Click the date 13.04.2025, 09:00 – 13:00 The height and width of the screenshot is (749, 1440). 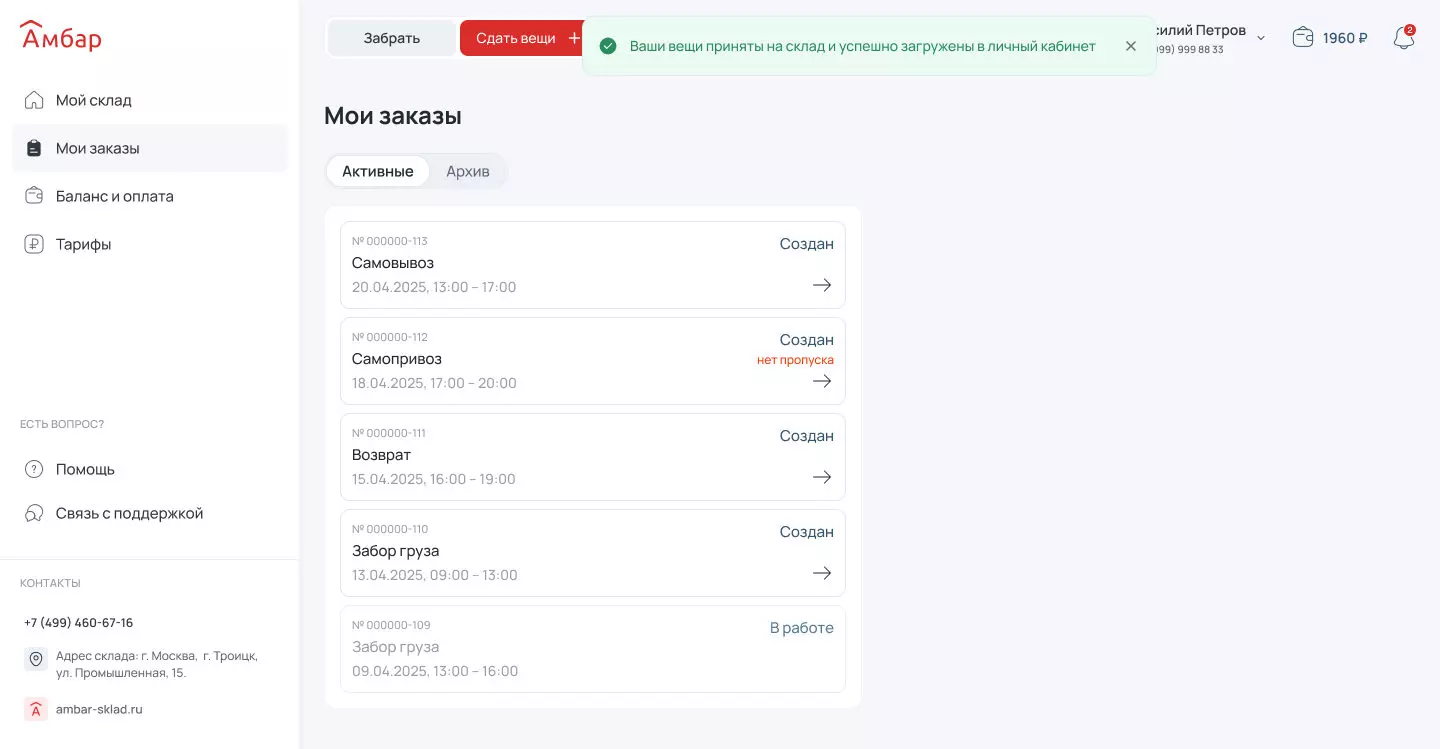[x=435, y=575]
